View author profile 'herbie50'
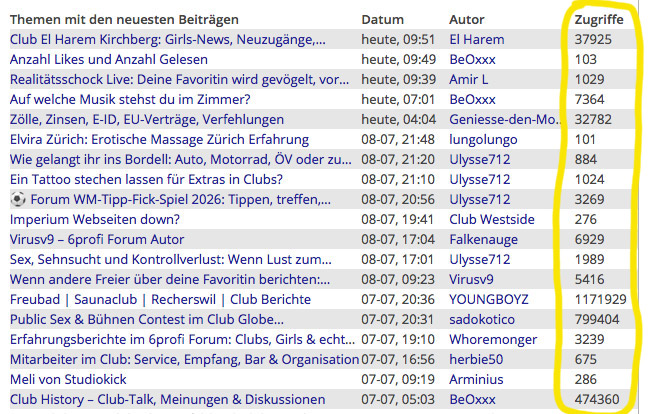Image resolution: width=648 pixels, height=414 pixels. 476,359
